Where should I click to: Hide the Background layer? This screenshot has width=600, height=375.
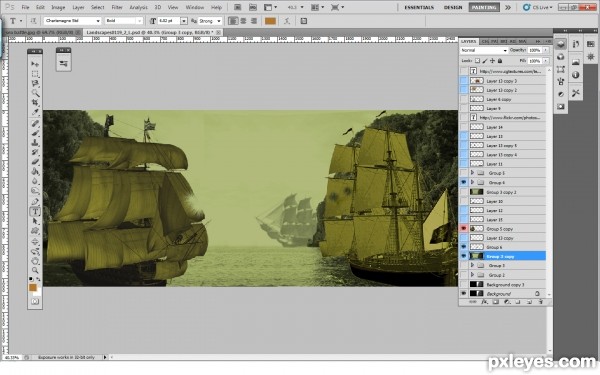click(464, 293)
